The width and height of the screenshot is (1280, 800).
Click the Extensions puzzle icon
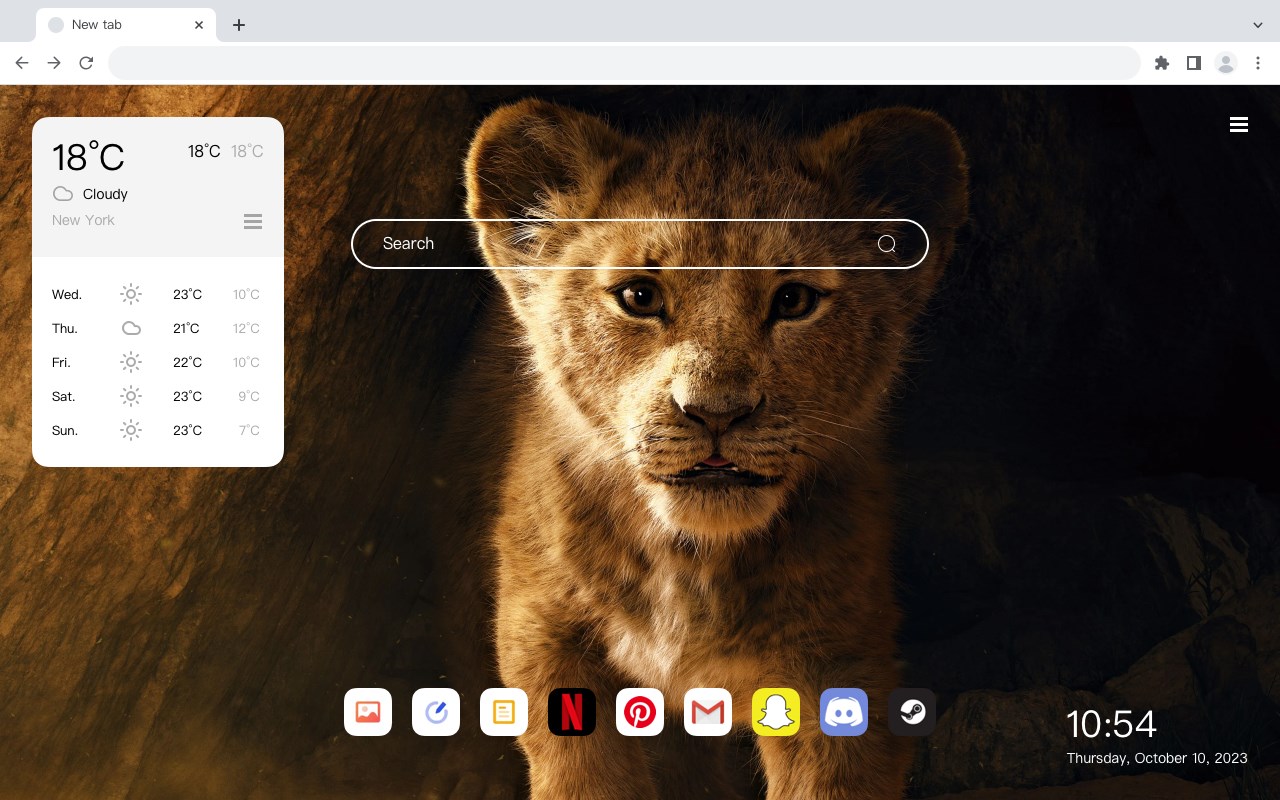pyautogui.click(x=1161, y=63)
